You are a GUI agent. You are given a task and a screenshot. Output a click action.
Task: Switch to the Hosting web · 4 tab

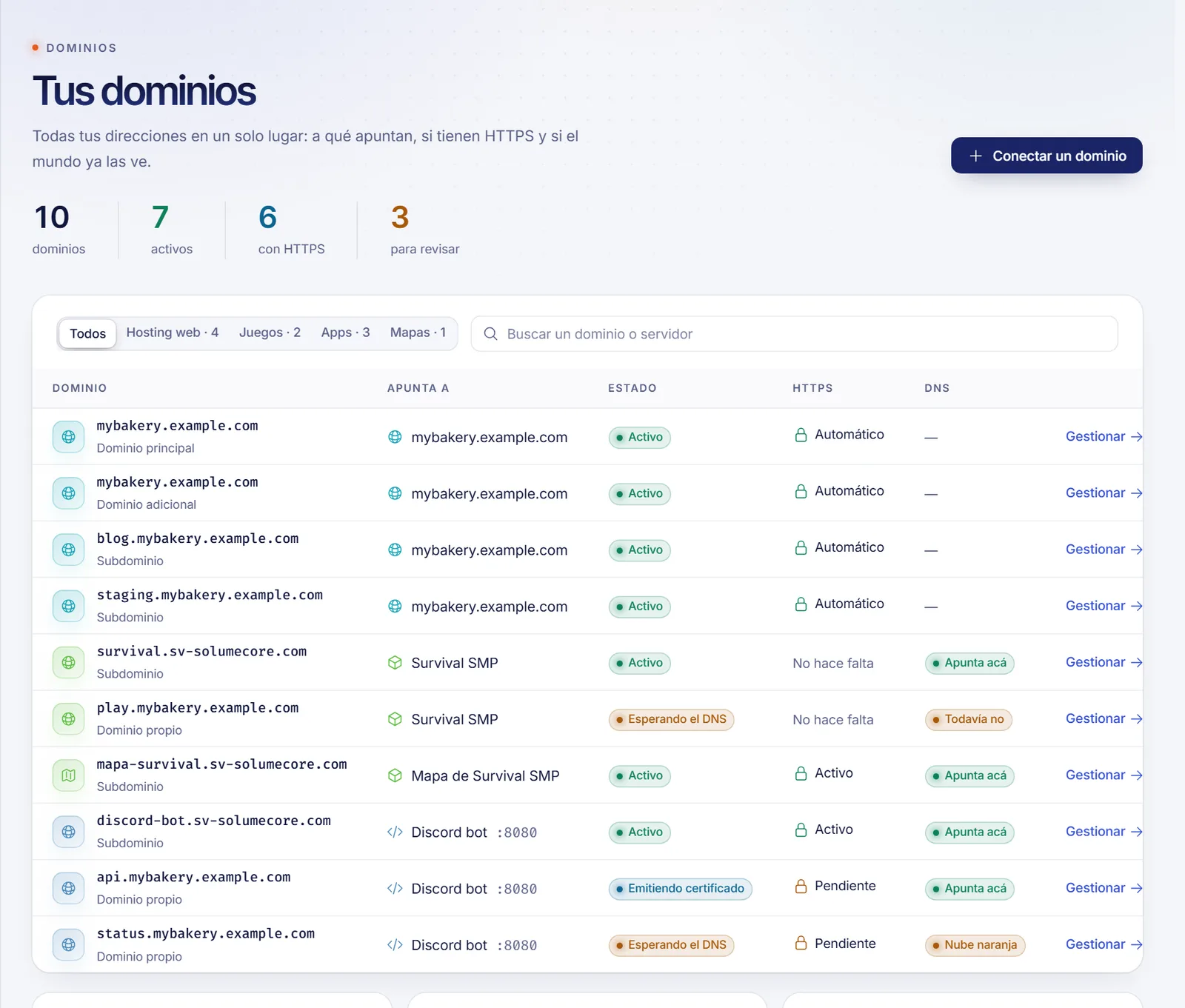tap(172, 333)
